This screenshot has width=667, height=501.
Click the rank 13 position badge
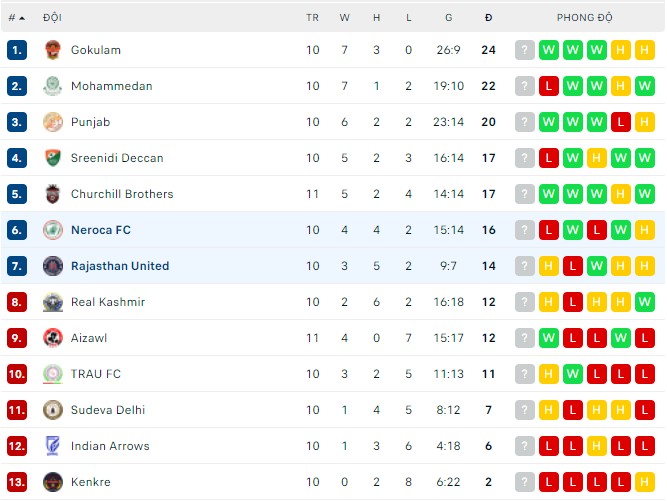coord(17,482)
